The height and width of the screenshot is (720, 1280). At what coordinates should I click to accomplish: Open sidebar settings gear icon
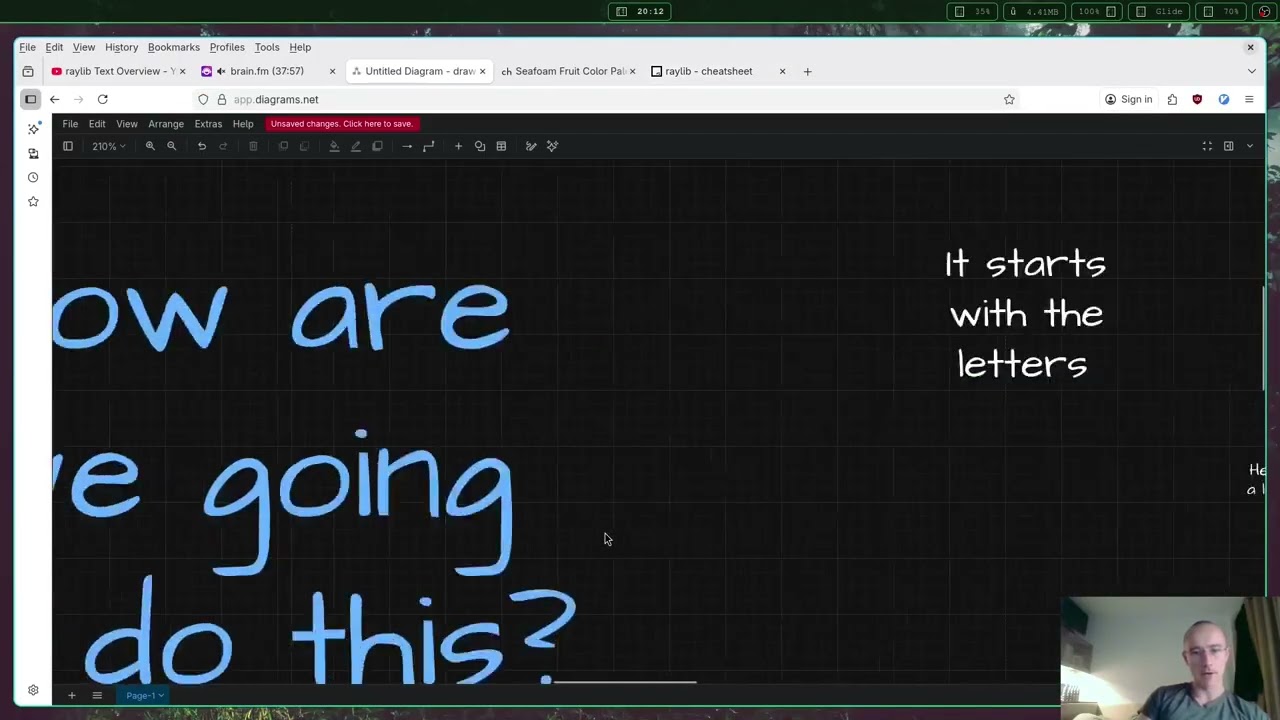pyautogui.click(x=33, y=690)
